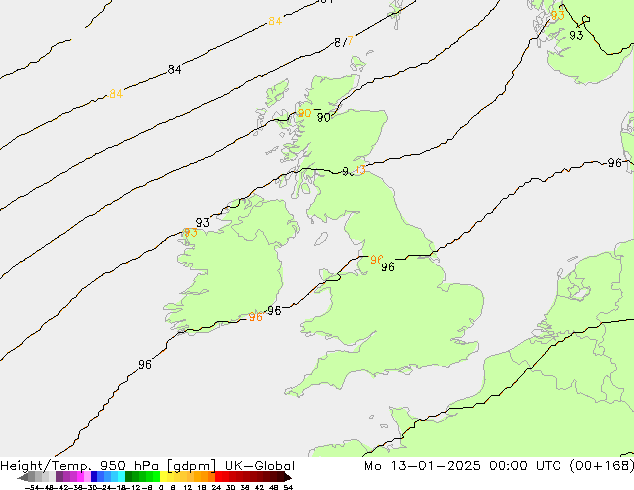The image size is (634, 490).
Task: Click the black '93' label over Norway
Action: tap(576, 35)
